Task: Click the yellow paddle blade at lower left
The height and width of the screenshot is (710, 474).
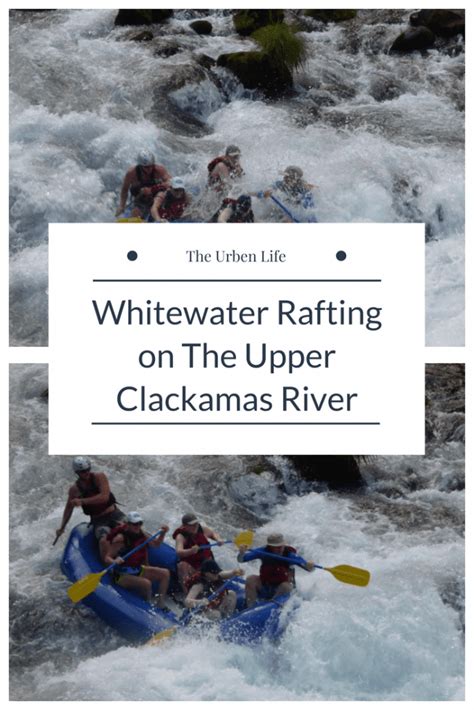Action: pos(86,587)
